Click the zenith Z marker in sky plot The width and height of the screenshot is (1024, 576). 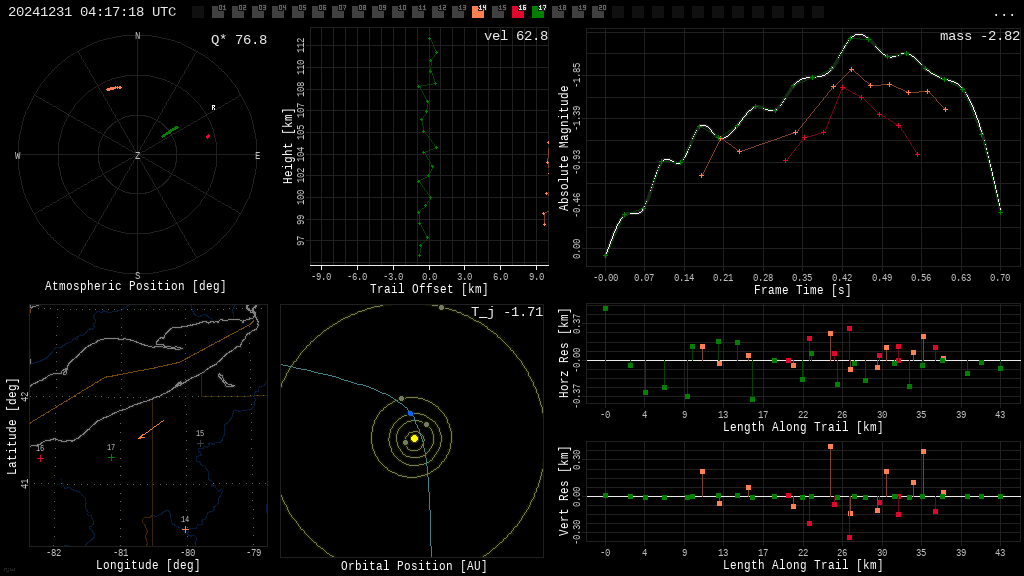(137, 155)
